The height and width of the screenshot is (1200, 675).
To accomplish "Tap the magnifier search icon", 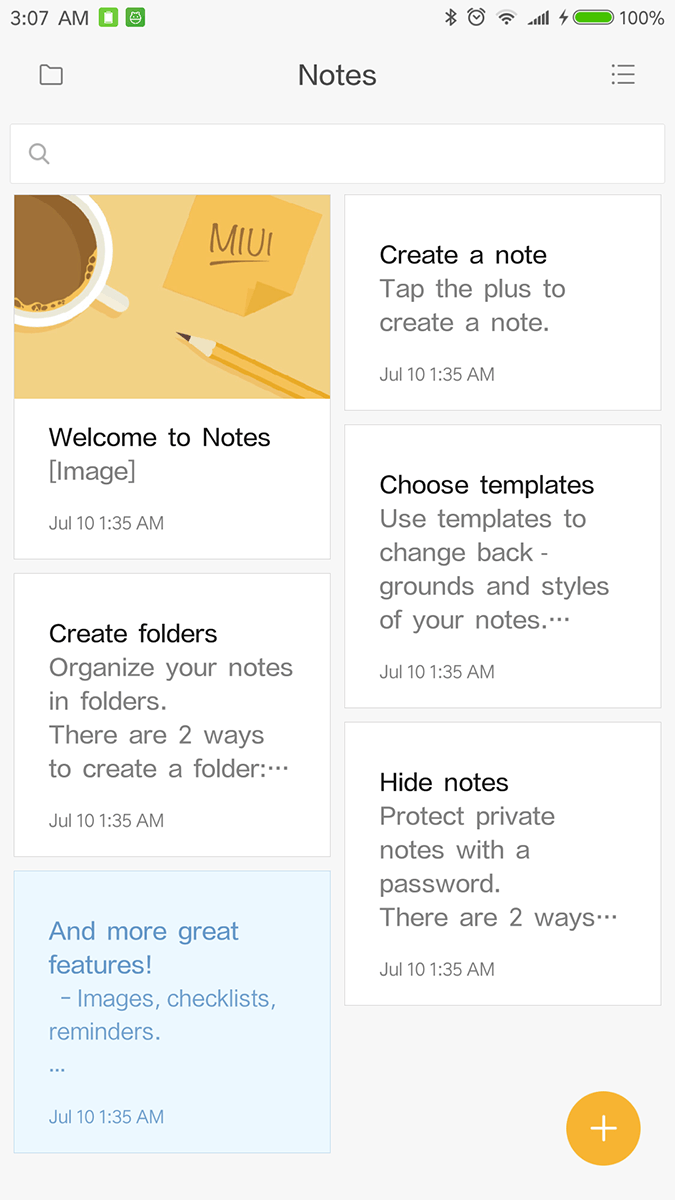I will pos(39,153).
